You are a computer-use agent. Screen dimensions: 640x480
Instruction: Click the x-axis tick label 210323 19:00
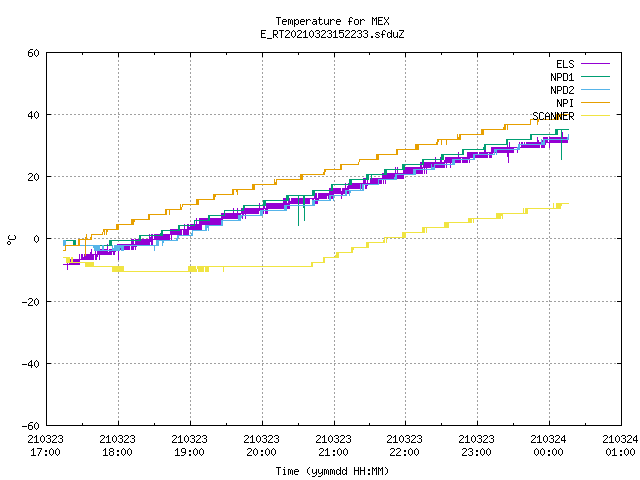(x=189, y=446)
